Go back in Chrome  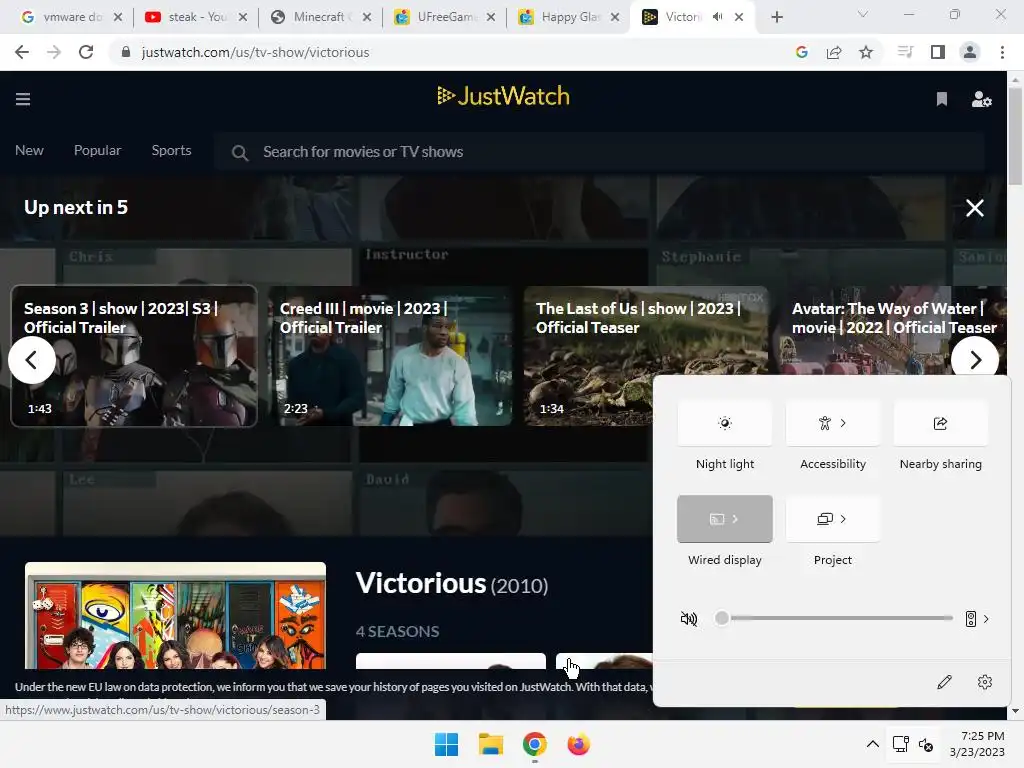[x=22, y=52]
